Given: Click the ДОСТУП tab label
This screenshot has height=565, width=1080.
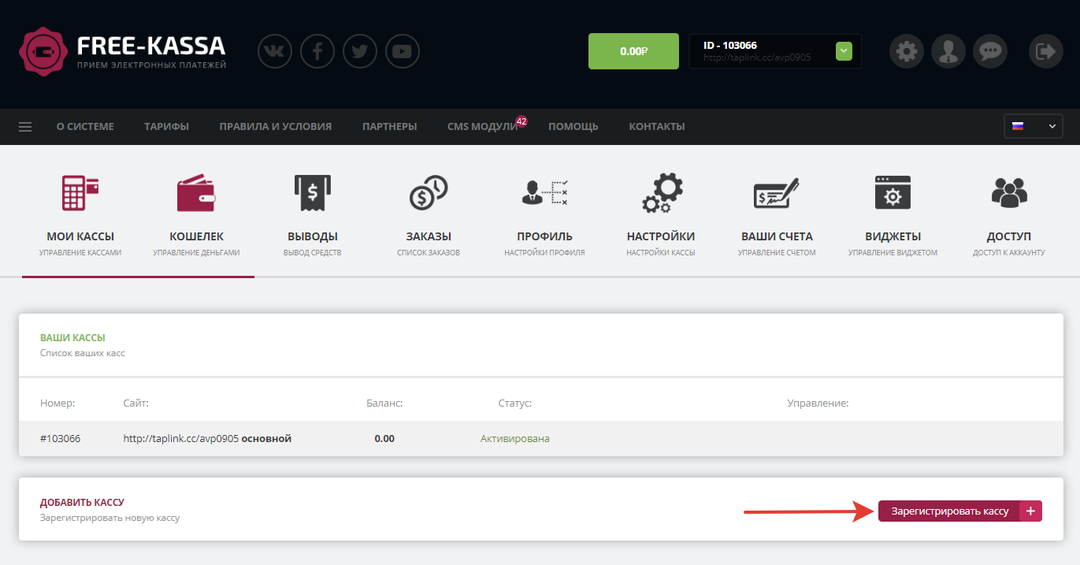Looking at the screenshot, I should (x=1009, y=236).
